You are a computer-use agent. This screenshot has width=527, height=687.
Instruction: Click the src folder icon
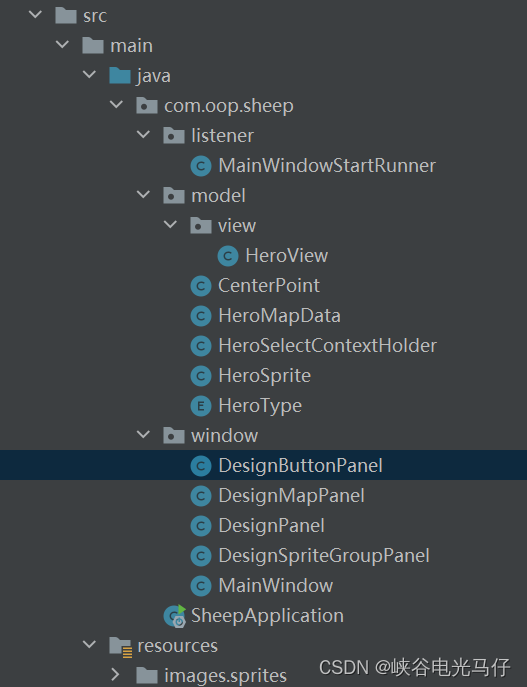tap(66, 15)
